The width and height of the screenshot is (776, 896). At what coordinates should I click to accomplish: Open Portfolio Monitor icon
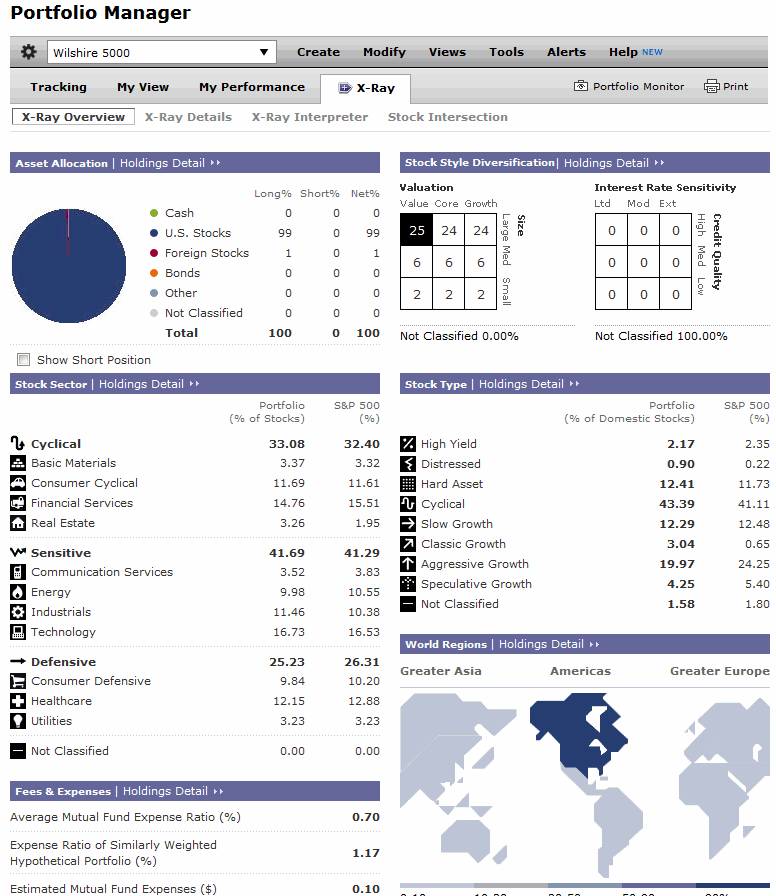click(x=581, y=87)
